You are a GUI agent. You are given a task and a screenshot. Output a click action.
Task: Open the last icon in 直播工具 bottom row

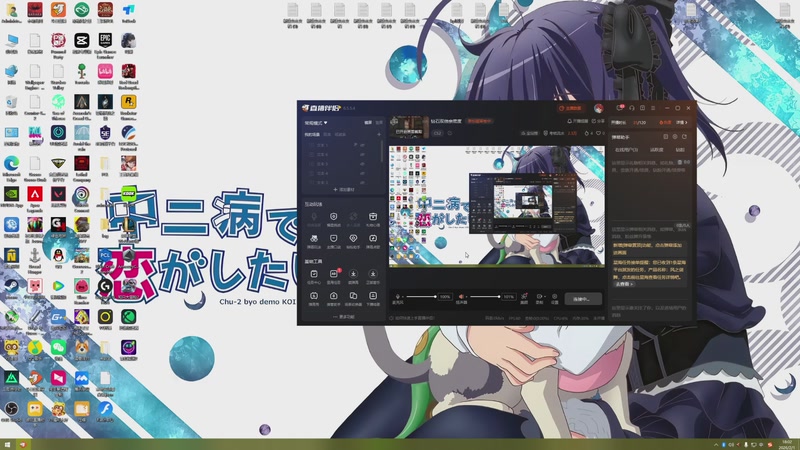click(373, 298)
